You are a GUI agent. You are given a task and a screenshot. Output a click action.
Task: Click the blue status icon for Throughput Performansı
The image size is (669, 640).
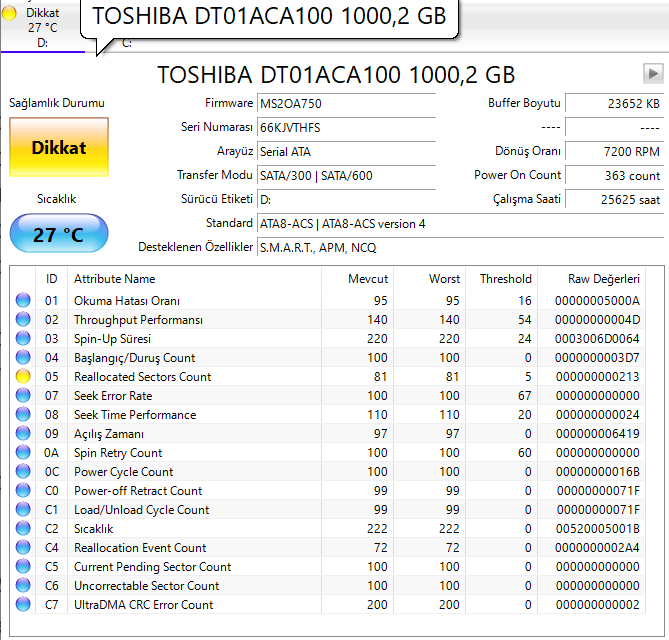click(x=23, y=319)
